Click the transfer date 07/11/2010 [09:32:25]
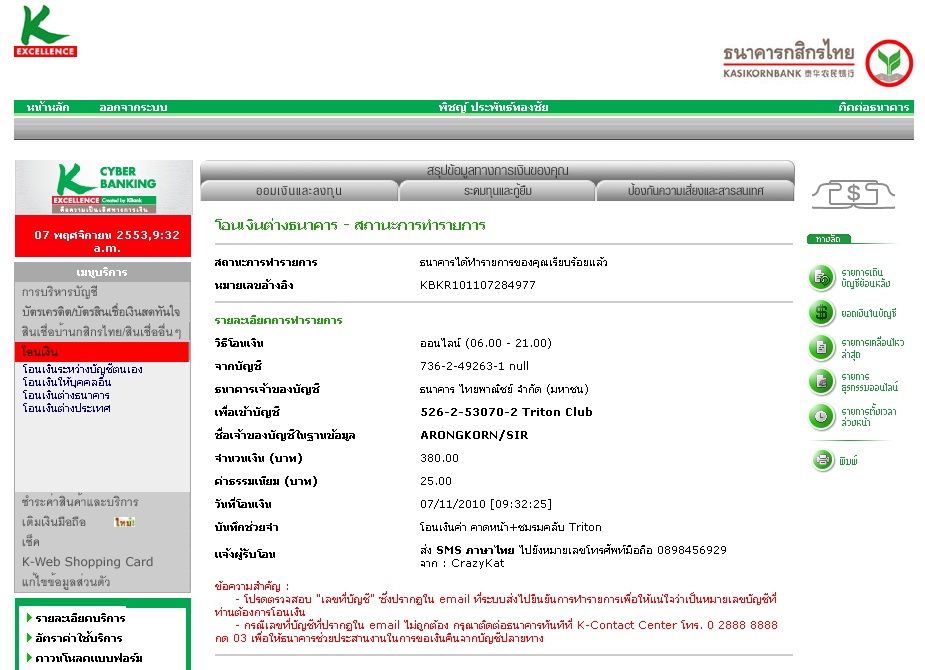Image resolution: width=925 pixels, height=670 pixels. pos(486,504)
